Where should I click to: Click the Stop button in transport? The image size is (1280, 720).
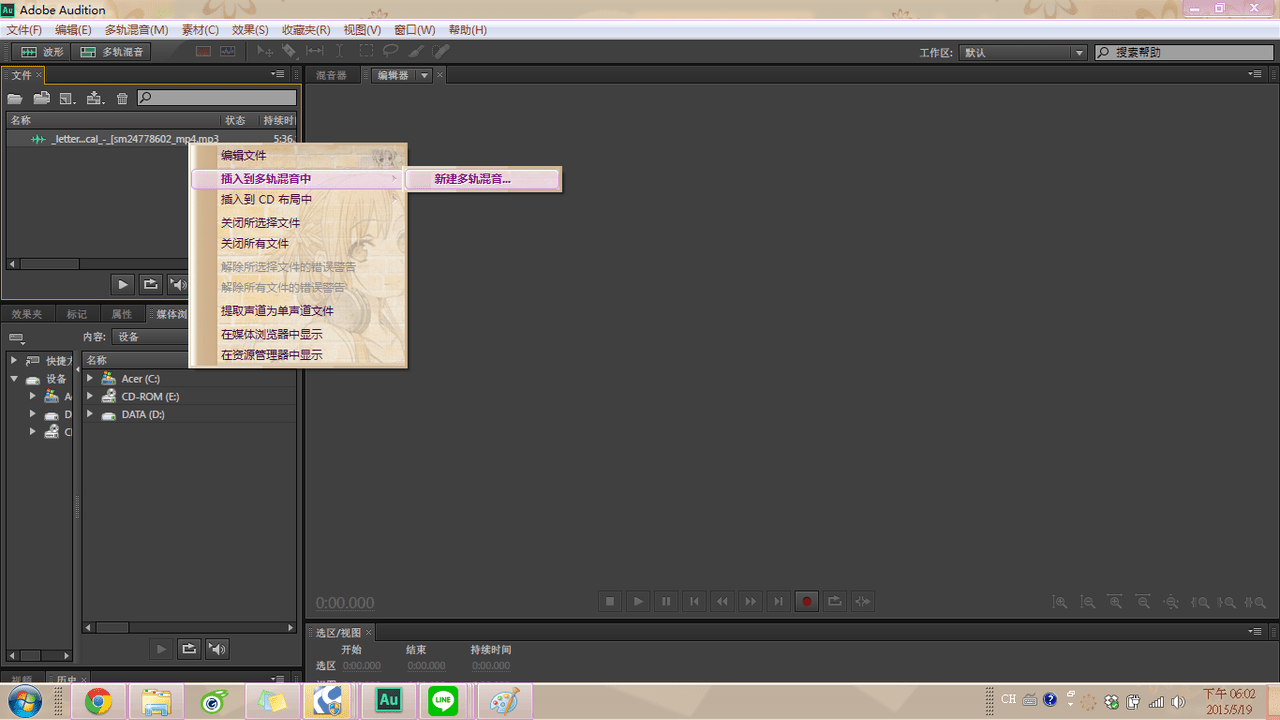tap(610, 601)
